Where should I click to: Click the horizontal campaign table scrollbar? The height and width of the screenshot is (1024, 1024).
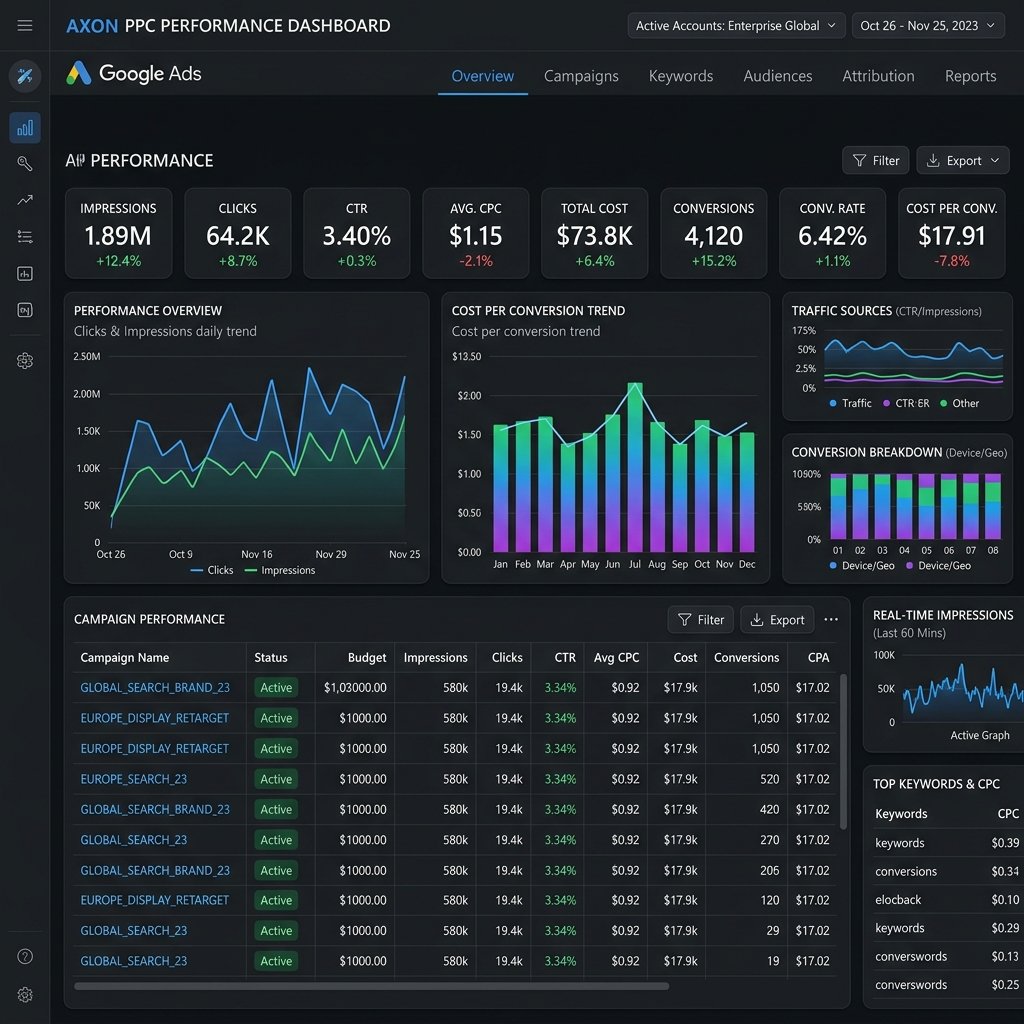(x=372, y=986)
